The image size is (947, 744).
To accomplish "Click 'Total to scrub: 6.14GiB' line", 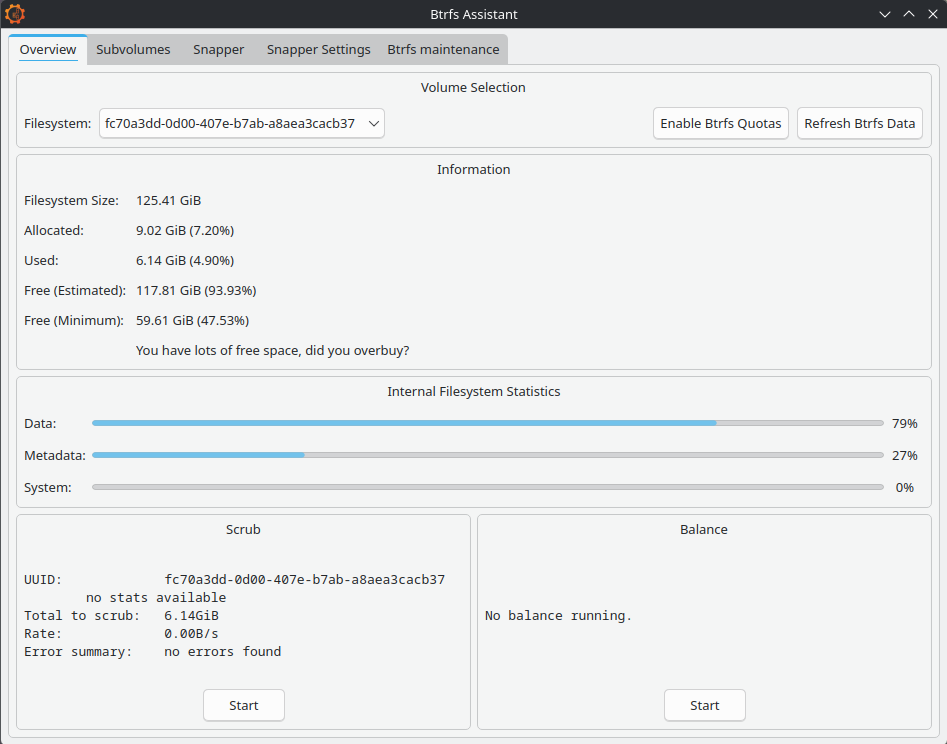I will pyautogui.click(x=121, y=616).
